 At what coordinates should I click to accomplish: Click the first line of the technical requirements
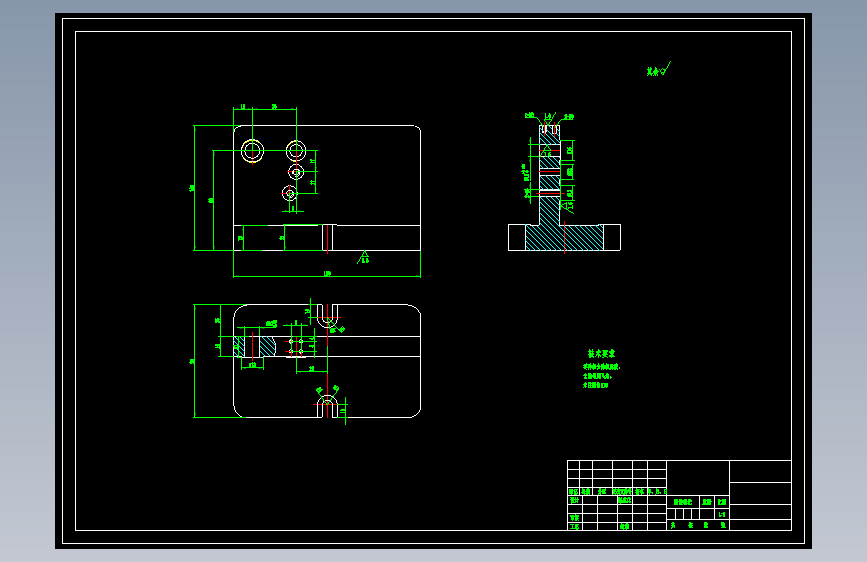pyautogui.click(x=602, y=367)
